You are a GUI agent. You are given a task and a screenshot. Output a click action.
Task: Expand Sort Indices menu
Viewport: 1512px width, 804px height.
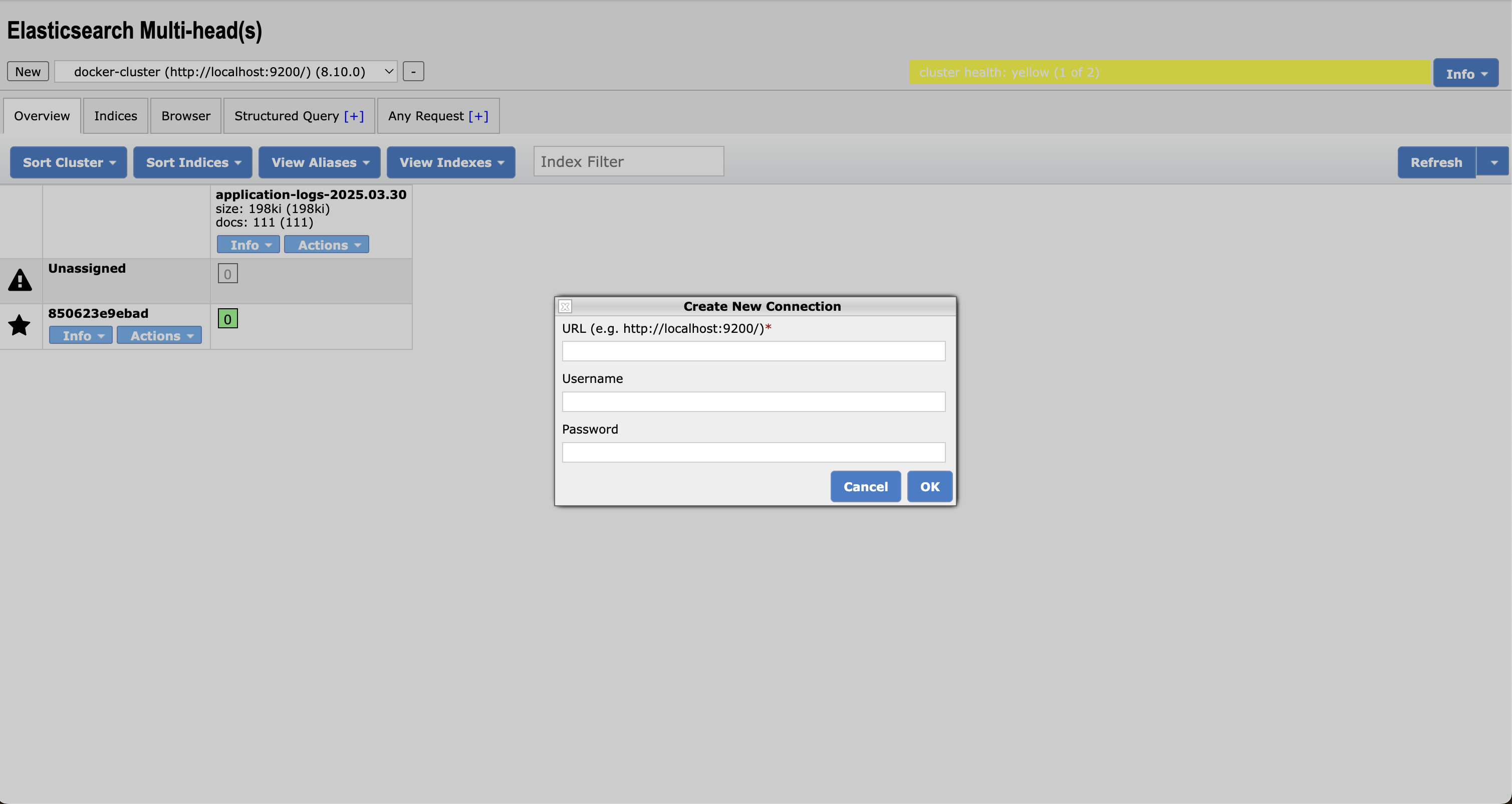tap(192, 163)
